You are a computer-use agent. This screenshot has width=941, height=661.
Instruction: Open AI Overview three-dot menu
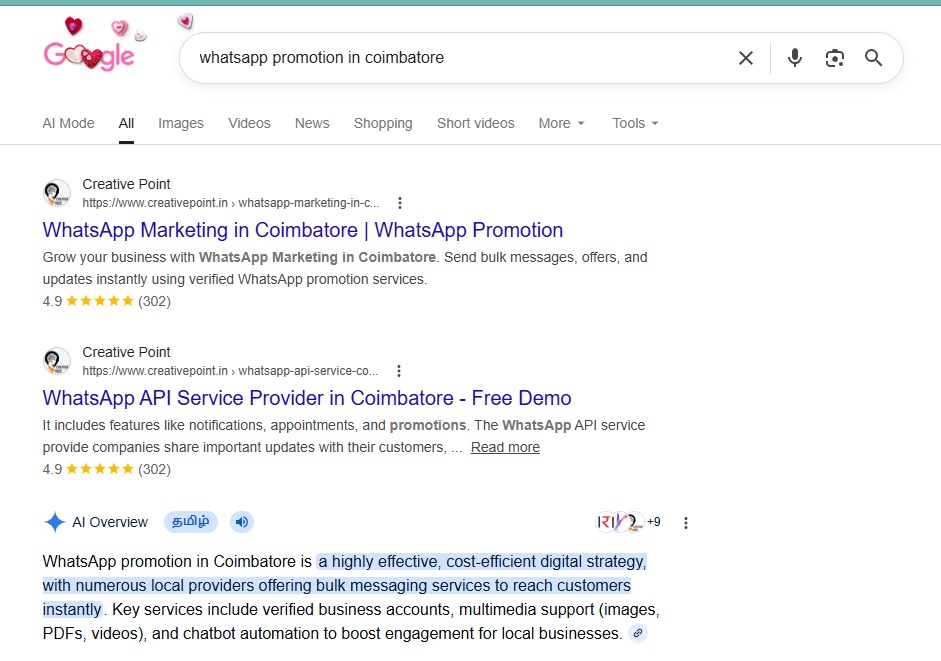tap(686, 522)
